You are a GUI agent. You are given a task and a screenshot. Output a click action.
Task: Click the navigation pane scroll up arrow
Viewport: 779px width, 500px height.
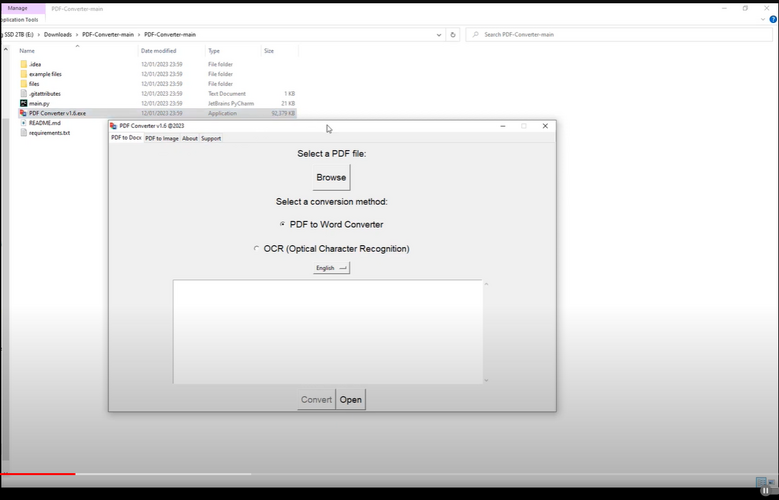coord(5,50)
